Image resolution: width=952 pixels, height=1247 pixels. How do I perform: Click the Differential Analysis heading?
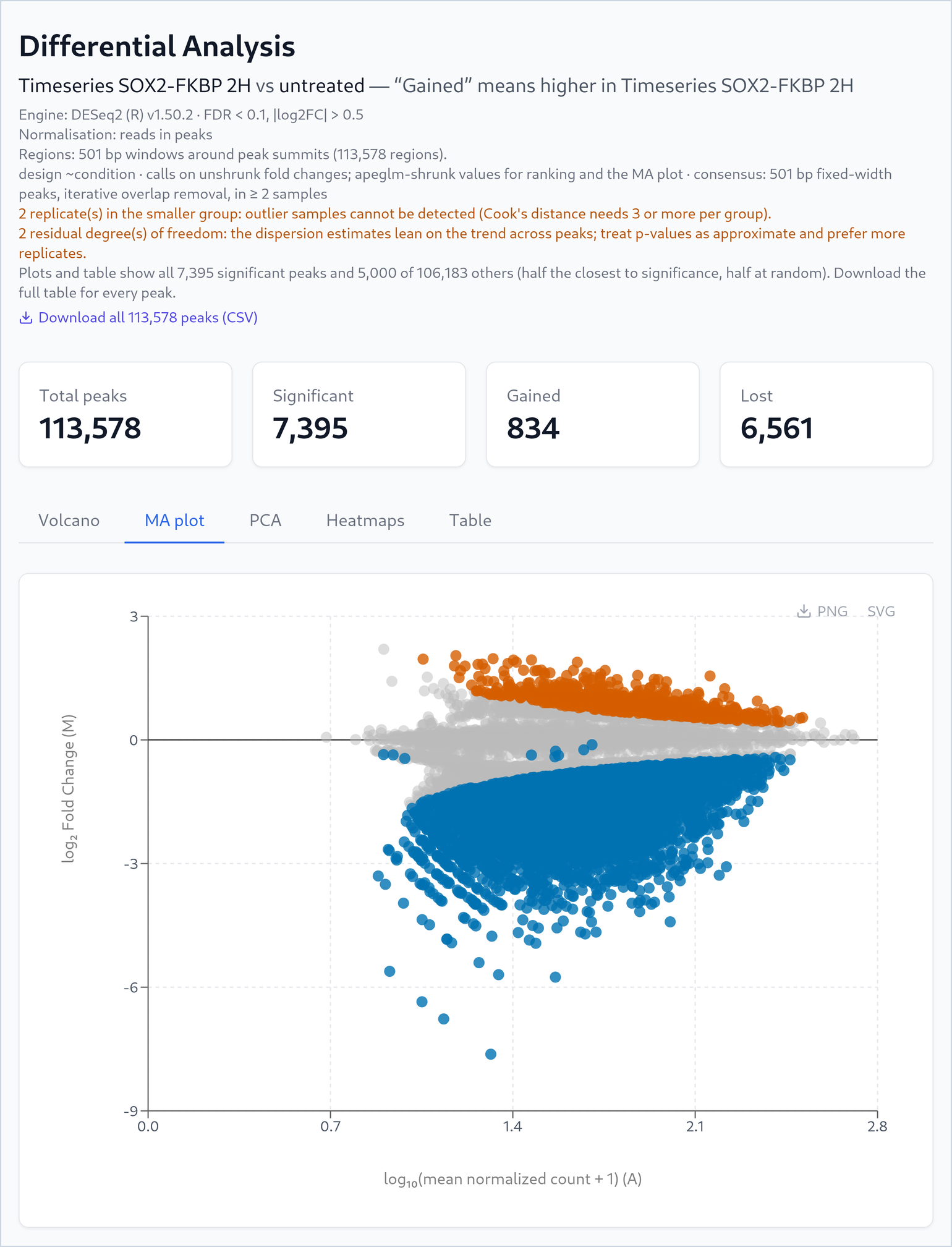tap(157, 46)
